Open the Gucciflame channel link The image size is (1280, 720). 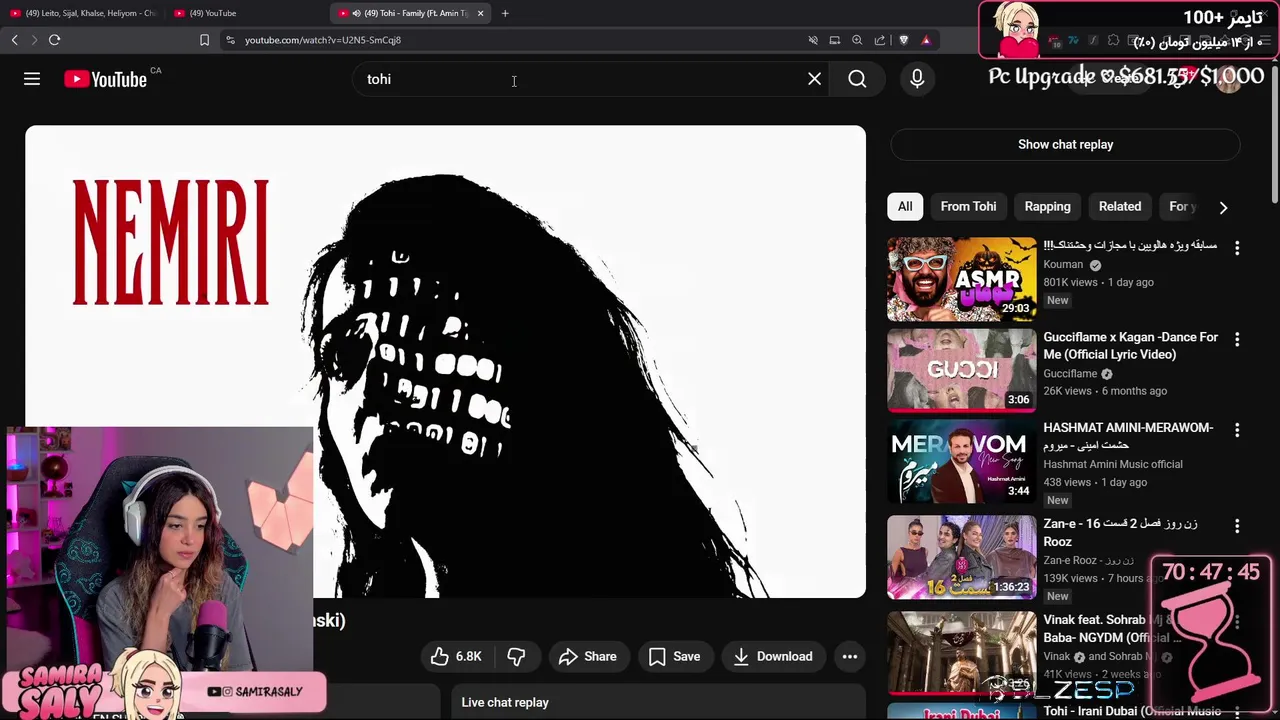pyautogui.click(x=1070, y=374)
